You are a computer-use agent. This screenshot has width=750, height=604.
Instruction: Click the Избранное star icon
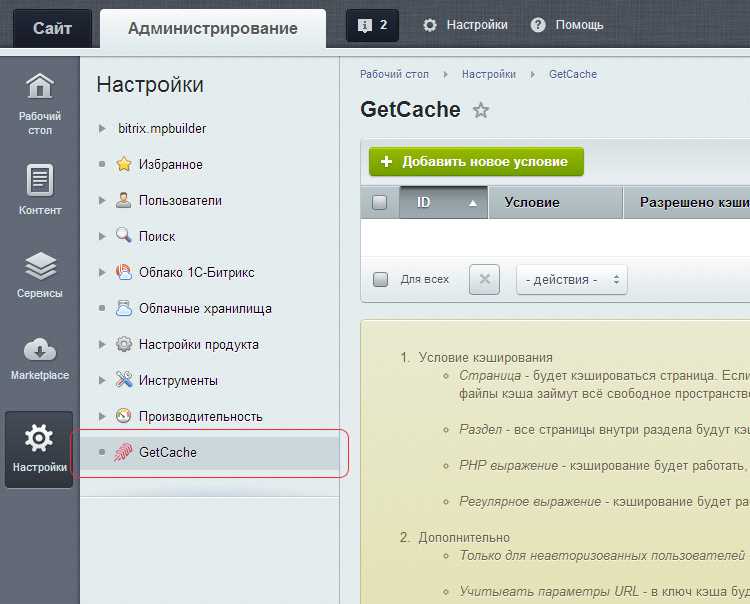tap(124, 164)
